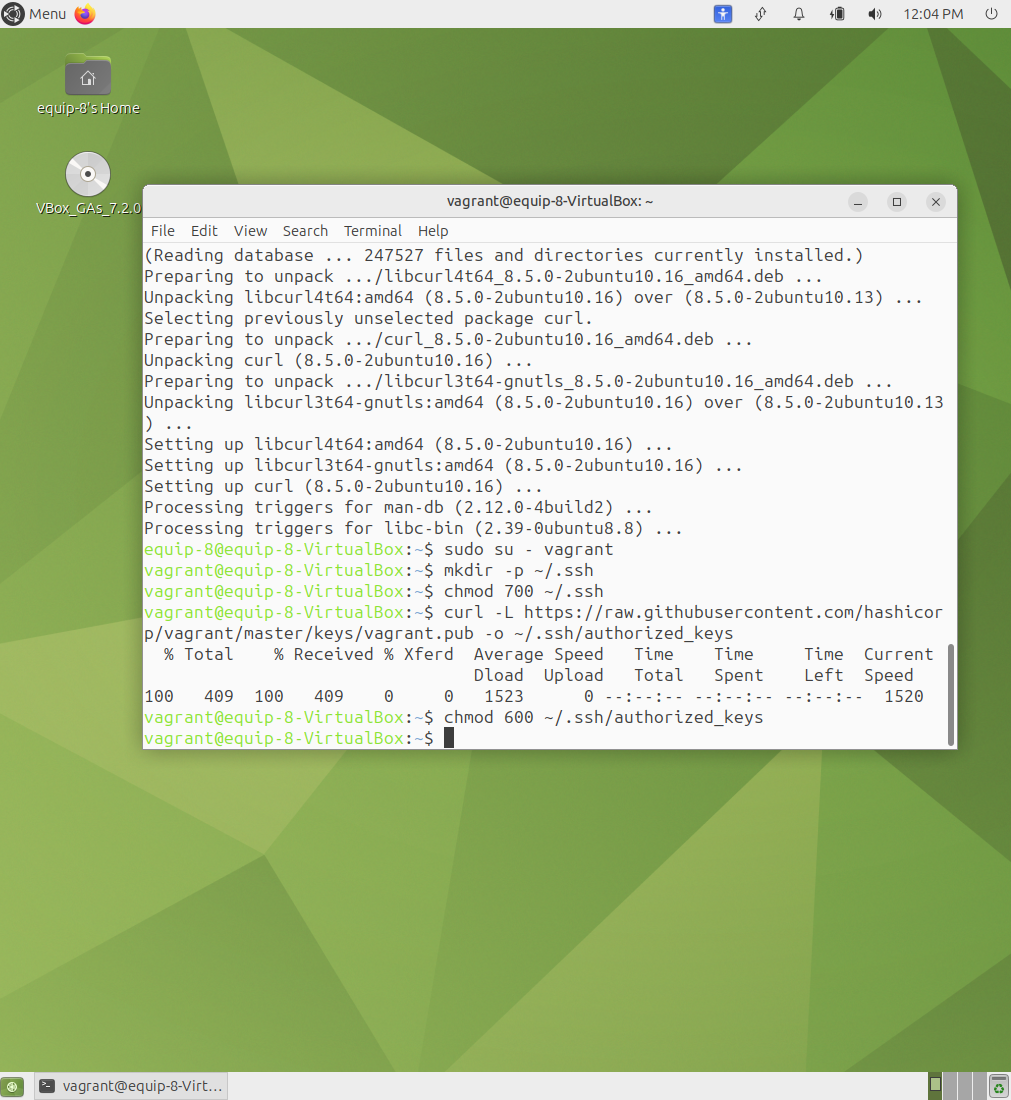Click the '1520' current speed value
Screen dimensions: 1011x1100
click(904, 697)
